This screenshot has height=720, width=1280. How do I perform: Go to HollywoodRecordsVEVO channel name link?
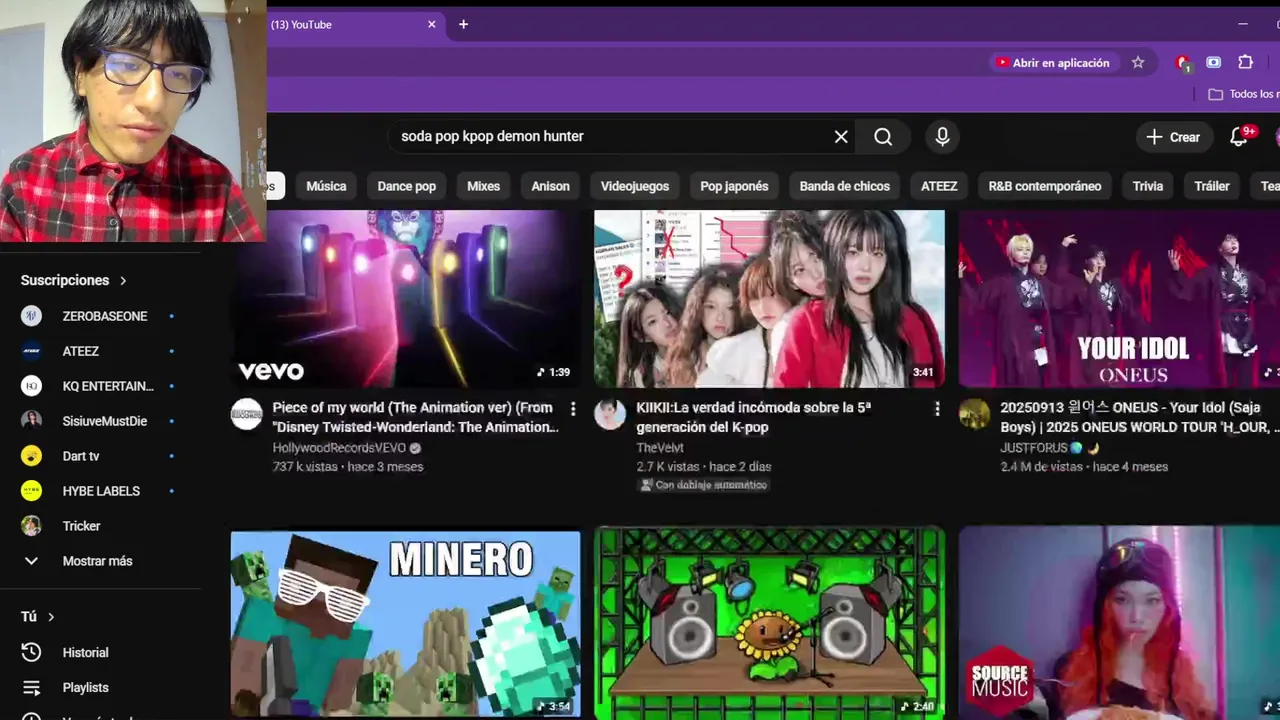pos(339,448)
